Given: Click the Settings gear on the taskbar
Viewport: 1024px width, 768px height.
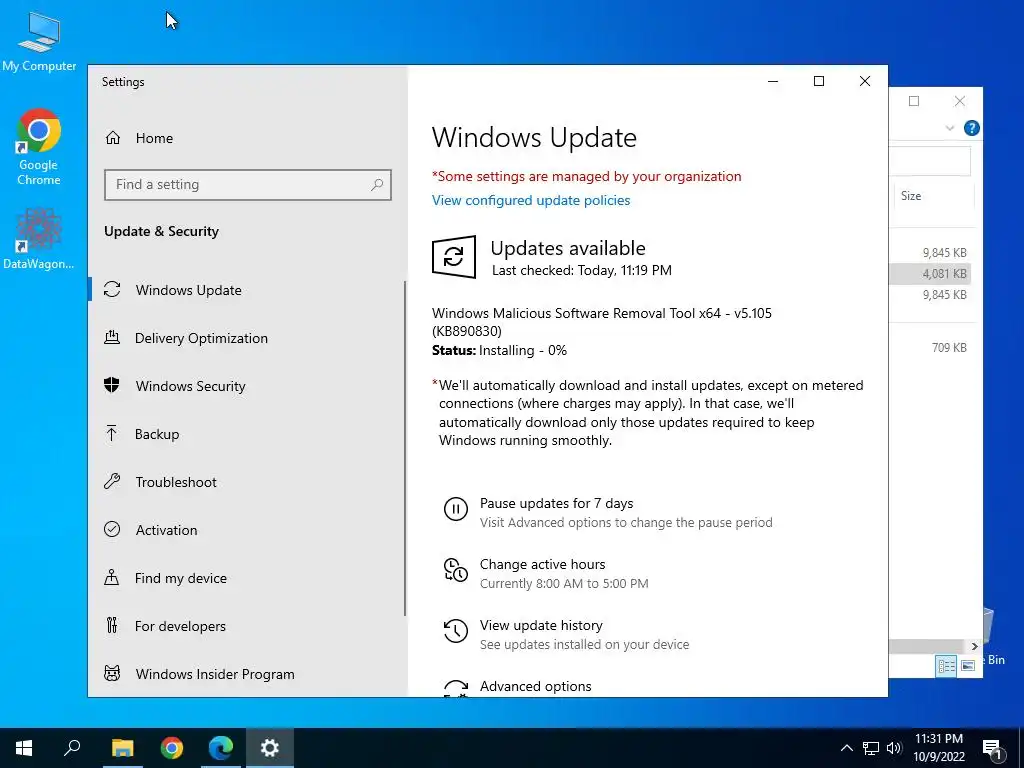Looking at the screenshot, I should (x=270, y=748).
